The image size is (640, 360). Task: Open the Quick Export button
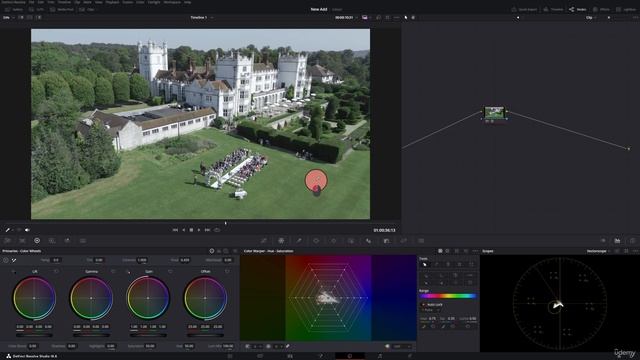pos(524,9)
